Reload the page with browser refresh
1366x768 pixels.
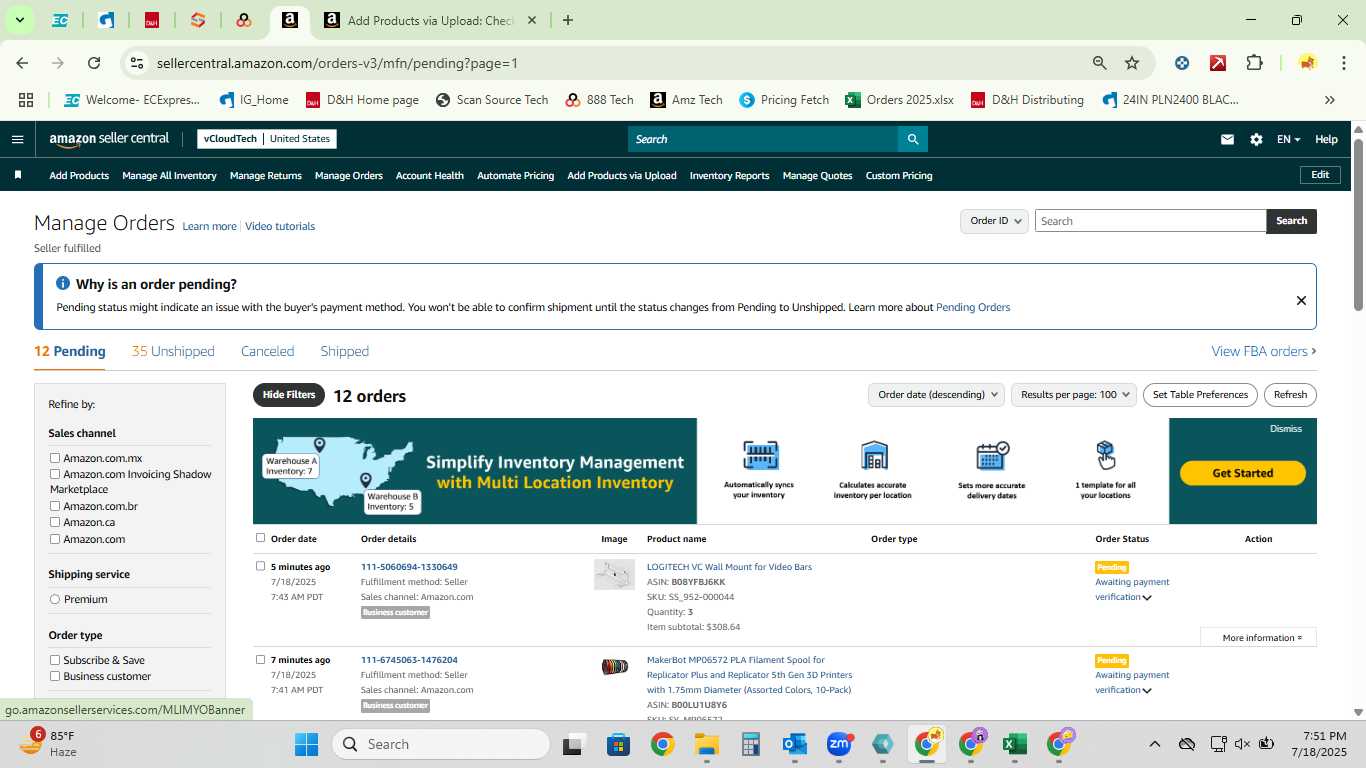(94, 63)
